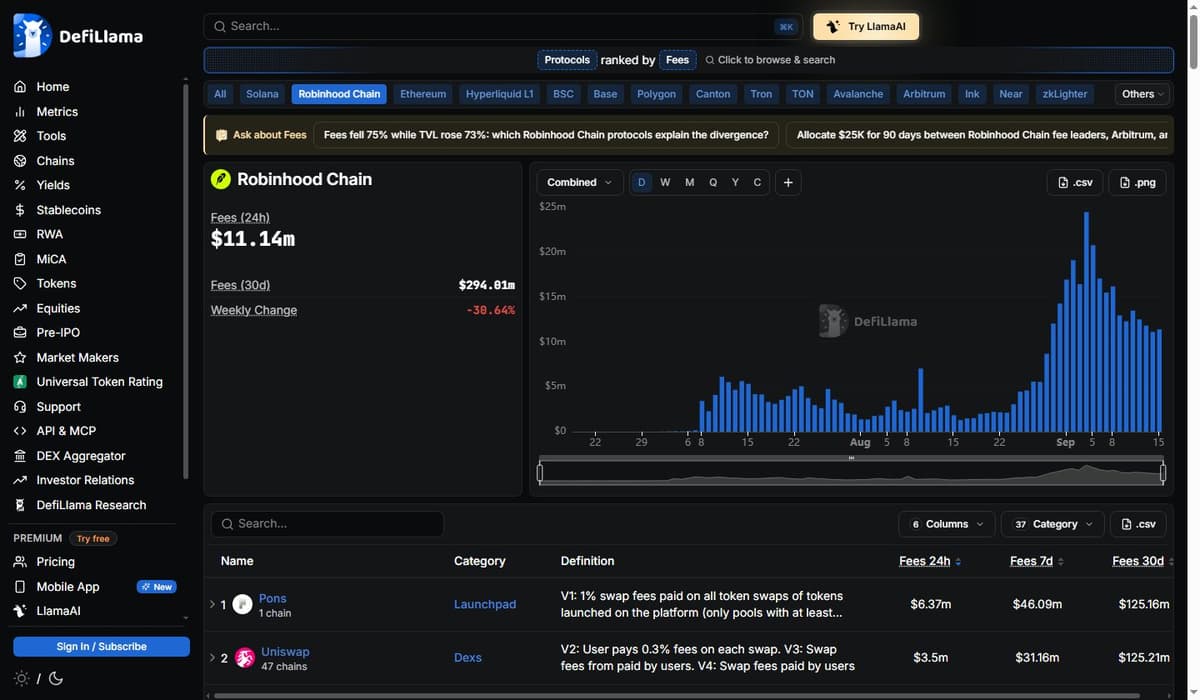Screen dimensions: 1200x700
Task: Switch to light theme sun icon
Action: (22, 678)
